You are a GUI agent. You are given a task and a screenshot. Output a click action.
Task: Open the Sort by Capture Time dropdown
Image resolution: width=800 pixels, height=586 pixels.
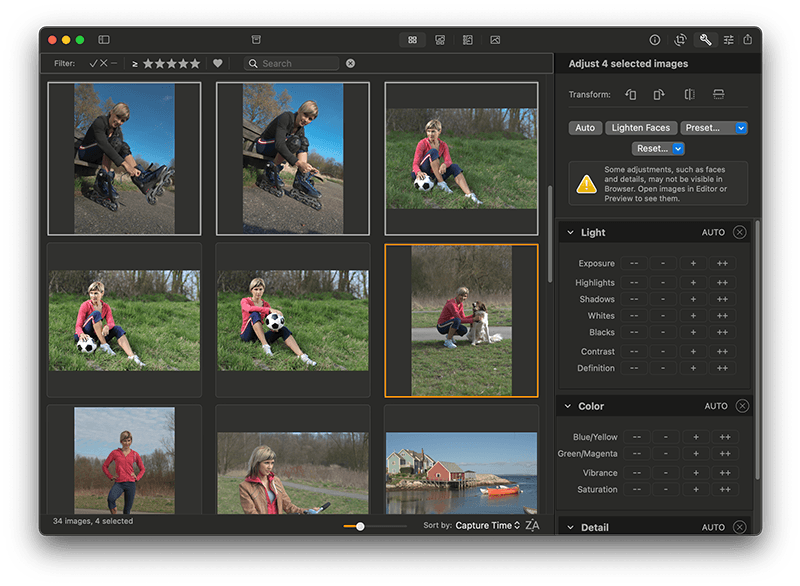point(482,525)
